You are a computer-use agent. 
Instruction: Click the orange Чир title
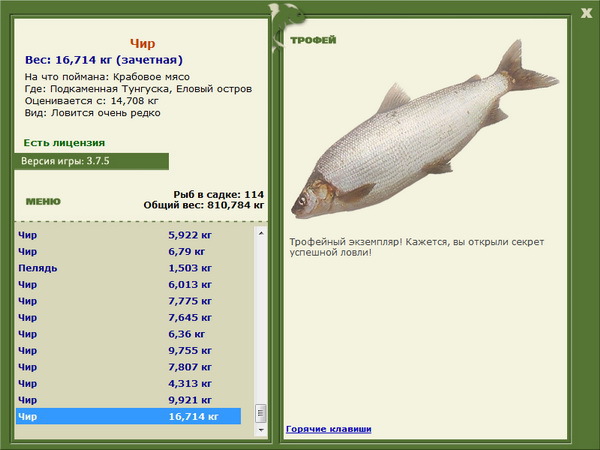[142, 43]
